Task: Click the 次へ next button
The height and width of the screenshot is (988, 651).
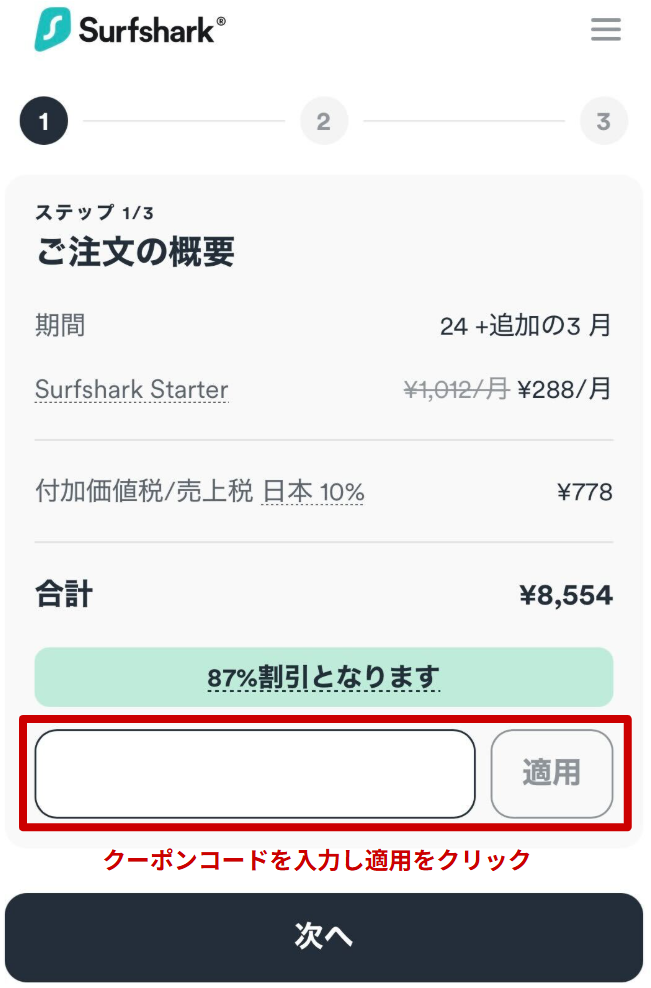Action: pos(324,937)
